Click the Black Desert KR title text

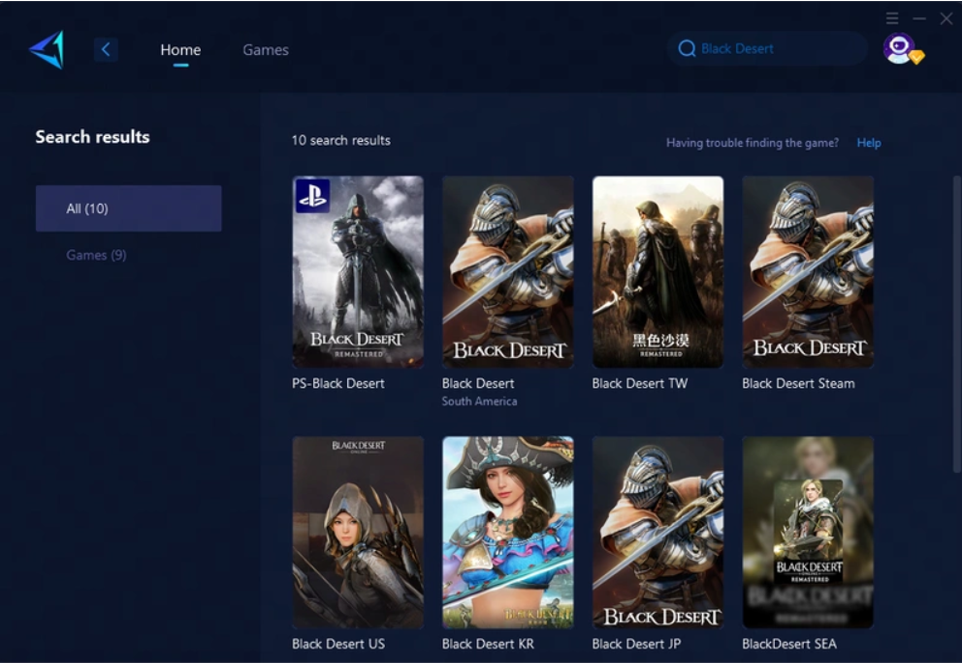point(488,644)
